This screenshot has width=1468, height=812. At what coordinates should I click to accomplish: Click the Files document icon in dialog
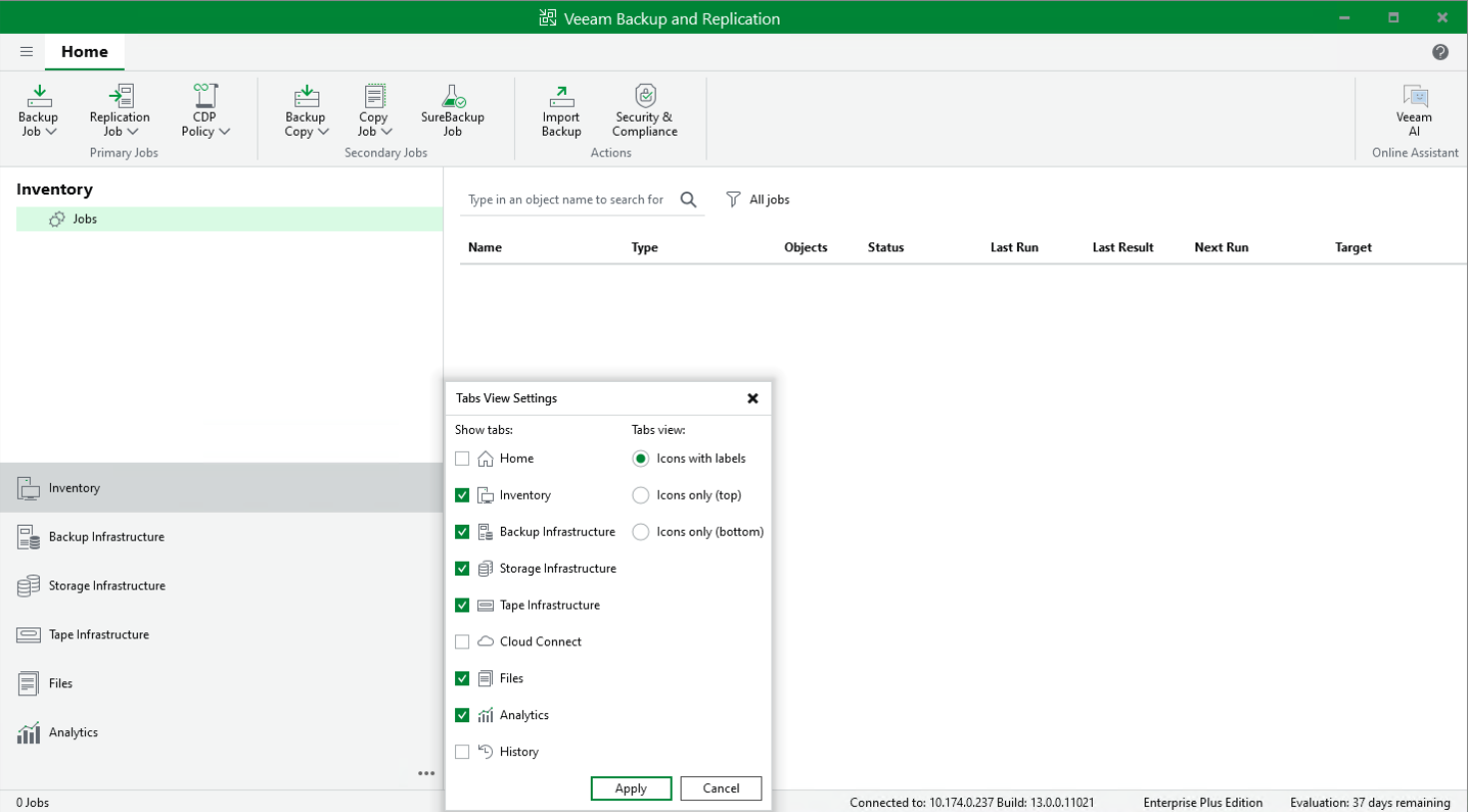pyautogui.click(x=486, y=678)
